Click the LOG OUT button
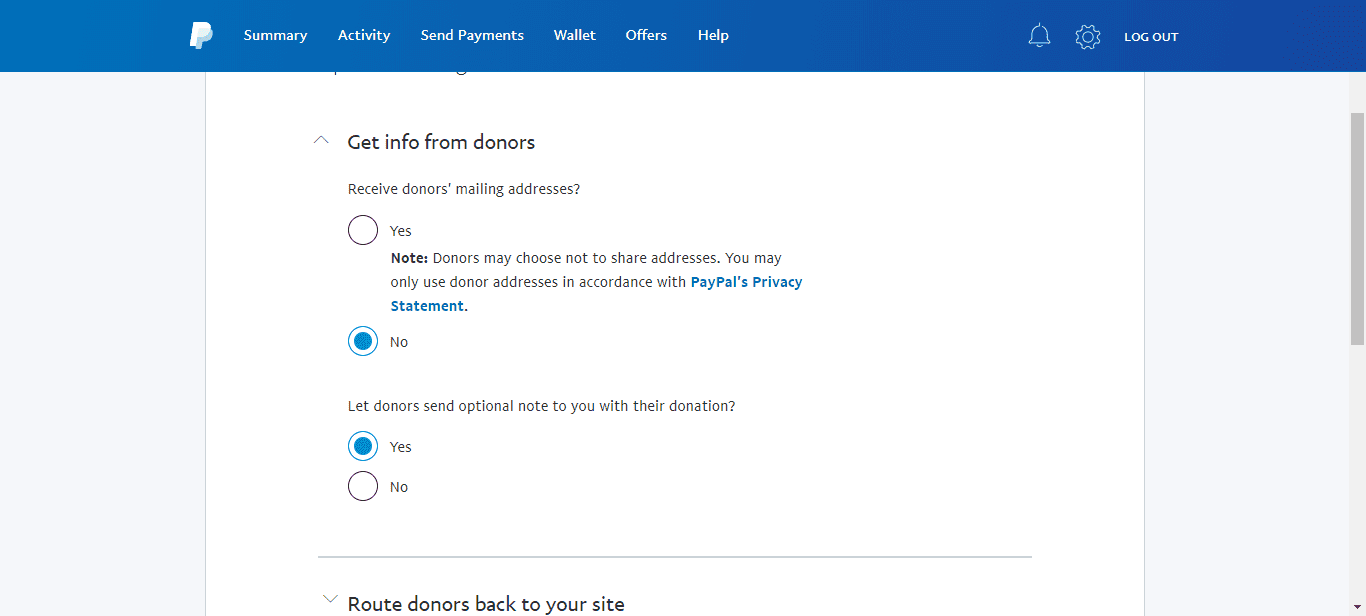 [1151, 37]
